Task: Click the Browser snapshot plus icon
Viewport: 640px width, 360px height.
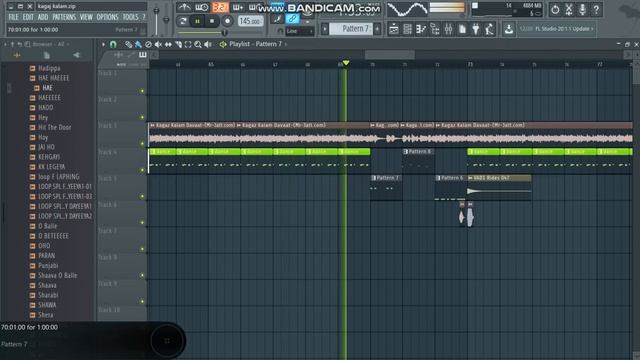Action: 17,55
